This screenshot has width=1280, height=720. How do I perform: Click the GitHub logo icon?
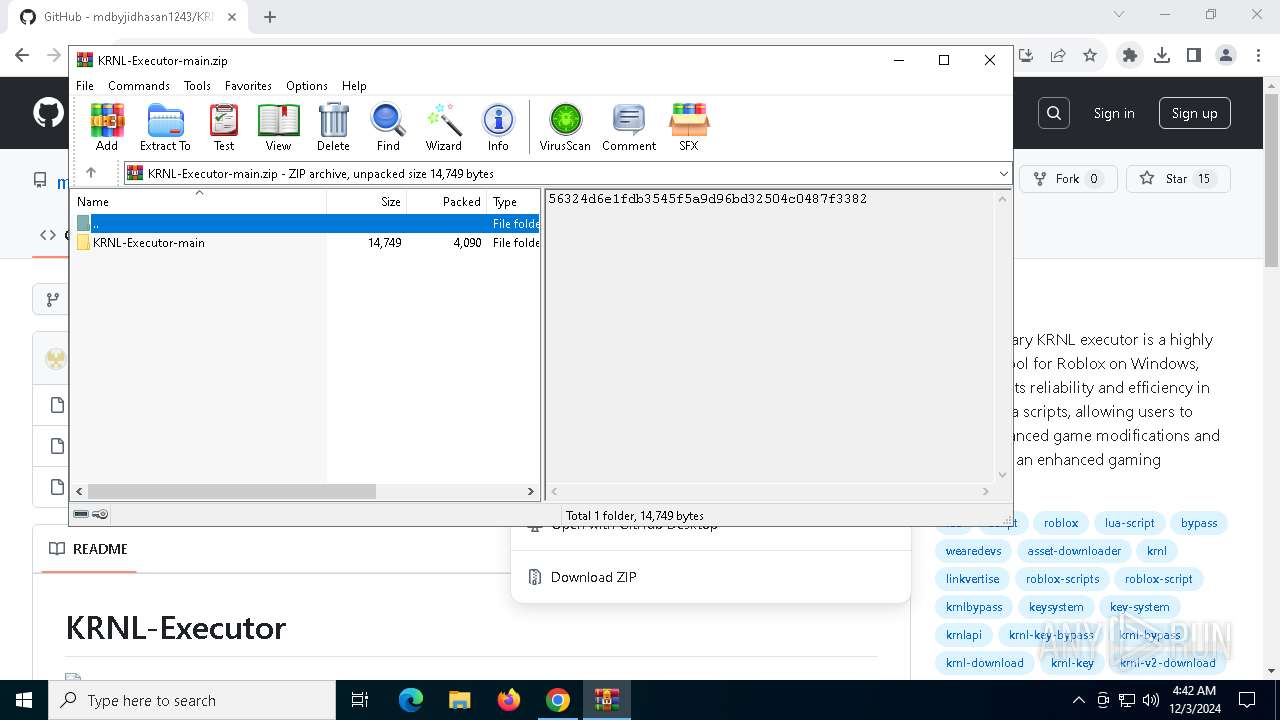pyautogui.click(x=48, y=113)
